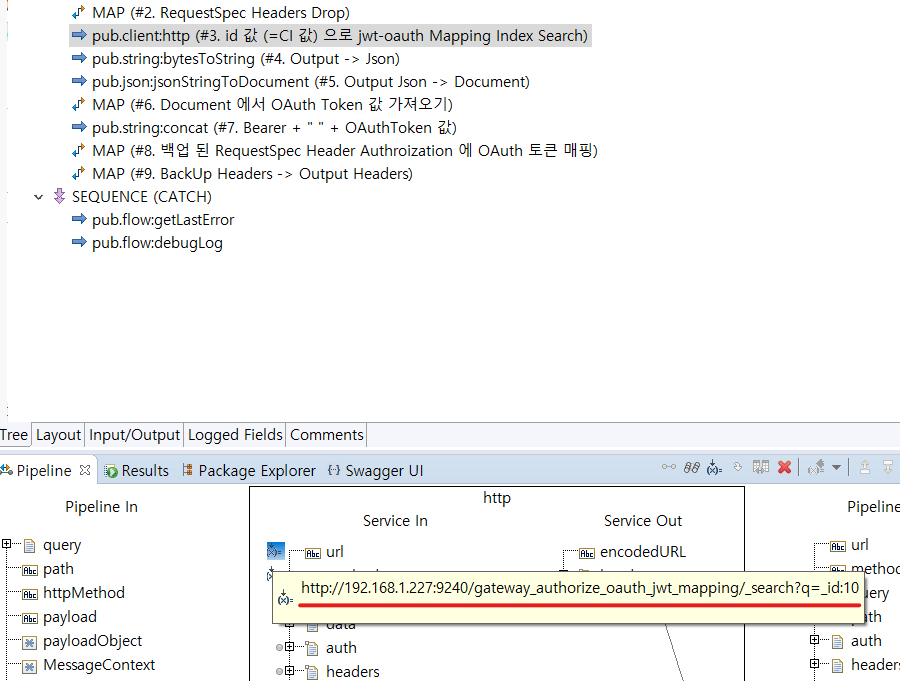
Task: Open the Logged Fields tab
Action: tap(235, 435)
